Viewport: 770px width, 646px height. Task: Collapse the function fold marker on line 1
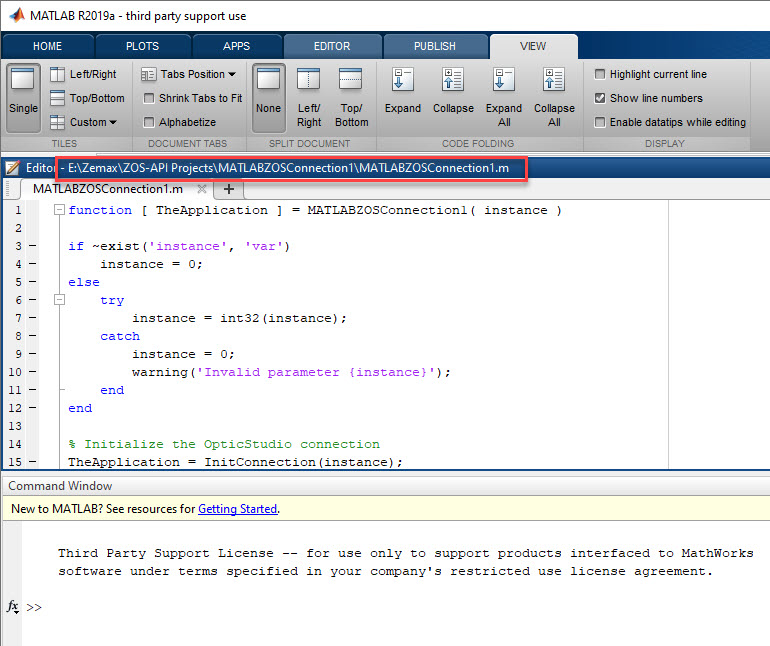(x=59, y=210)
